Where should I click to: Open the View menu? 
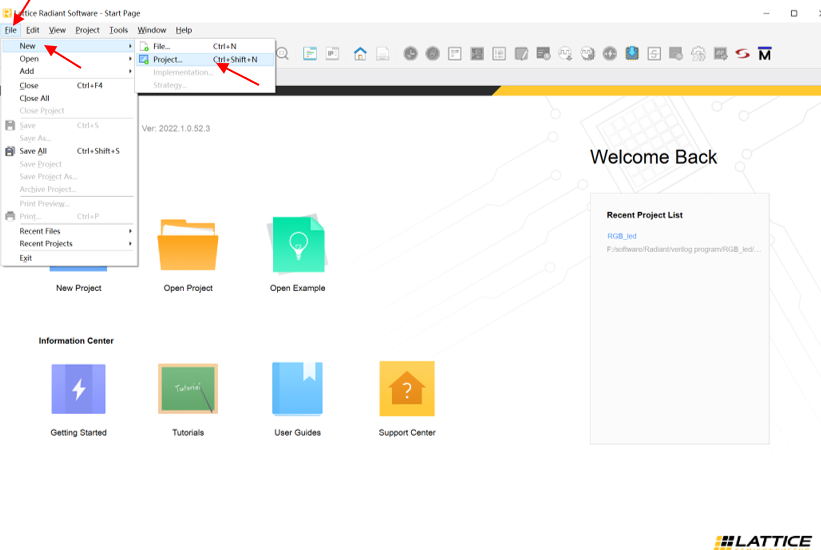[57, 30]
